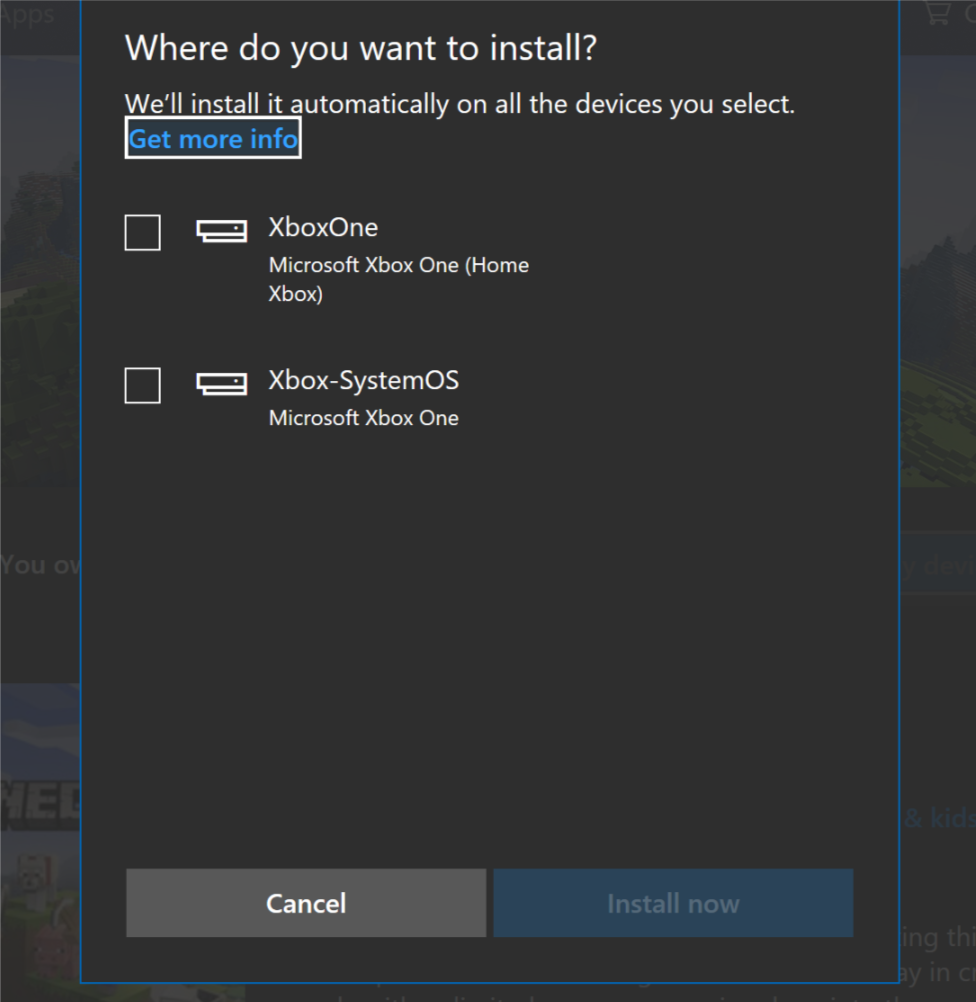Click the Xbox-SystemOS console icon
This screenshot has height=1002, width=976.
[221, 383]
